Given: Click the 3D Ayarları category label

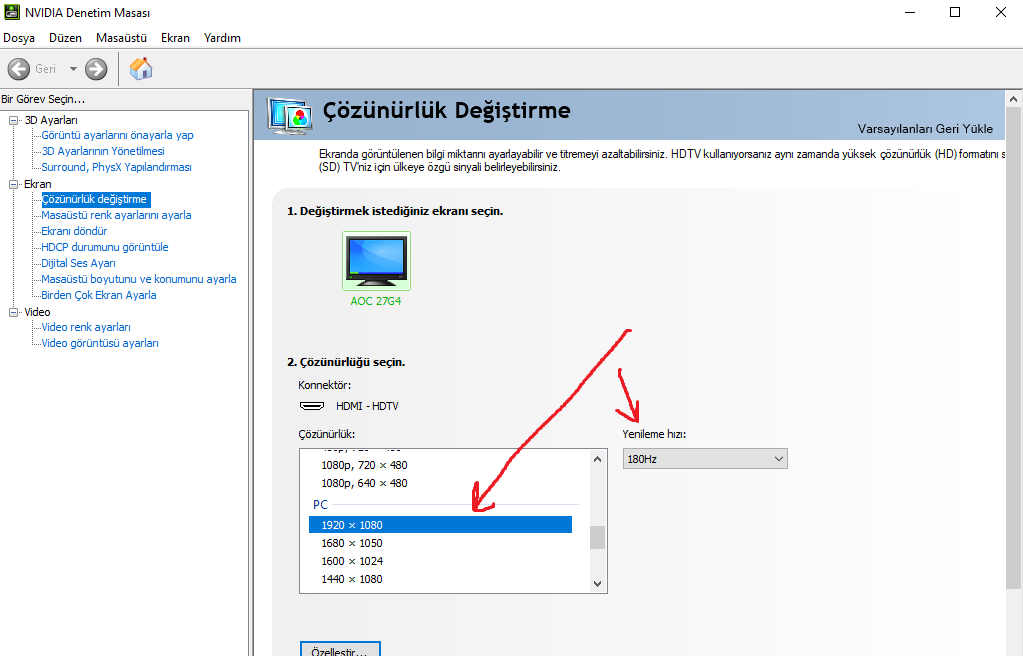Looking at the screenshot, I should point(51,120).
